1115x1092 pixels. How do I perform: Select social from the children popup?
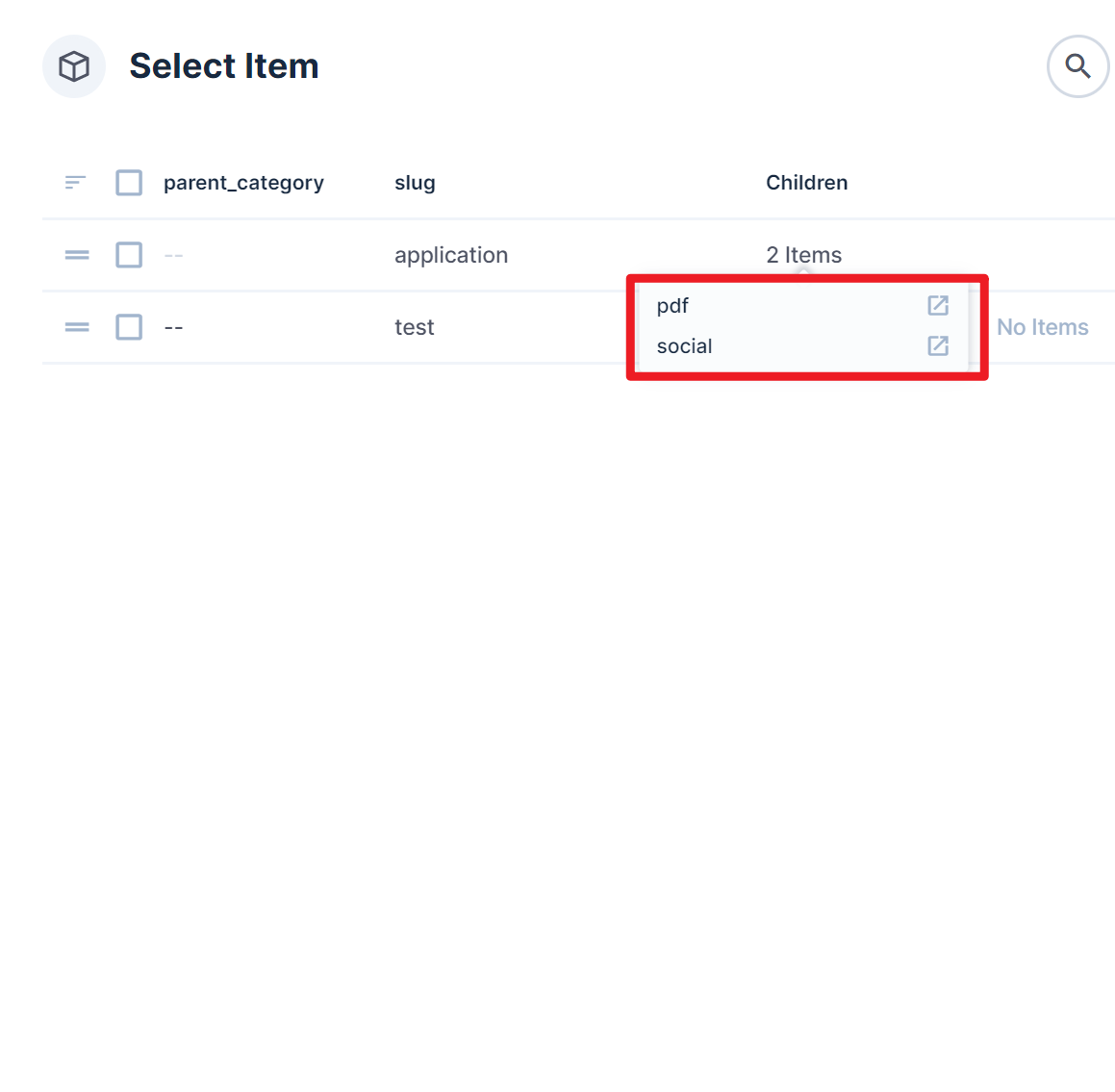pyautogui.click(x=684, y=345)
